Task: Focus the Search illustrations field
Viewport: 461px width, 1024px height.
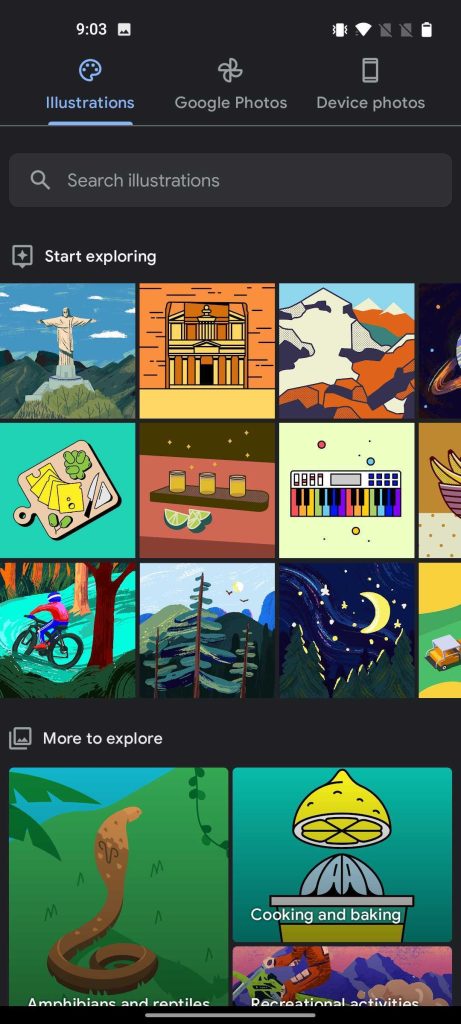Action: [x=230, y=180]
